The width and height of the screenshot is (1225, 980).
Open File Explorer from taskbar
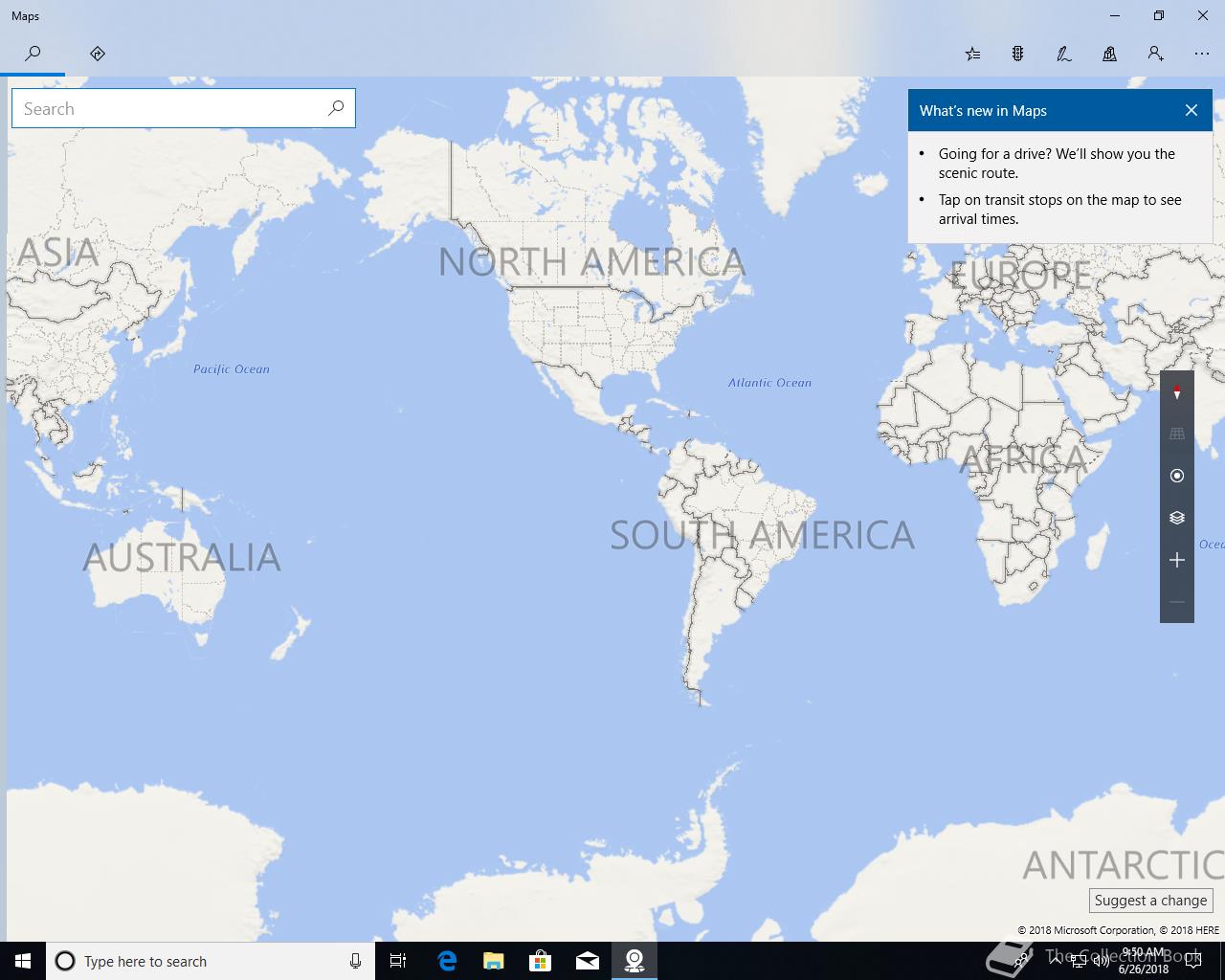coord(493,961)
